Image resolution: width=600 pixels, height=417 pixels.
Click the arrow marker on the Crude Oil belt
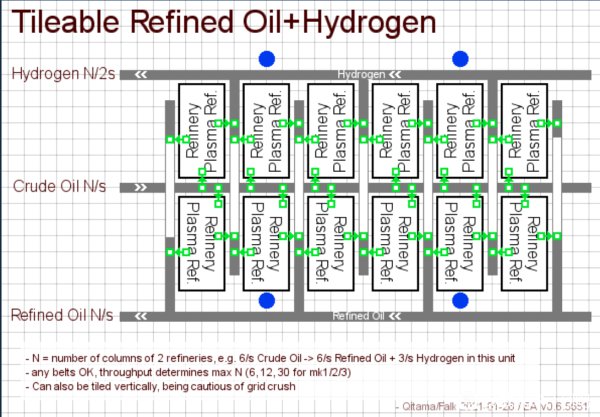[142, 187]
